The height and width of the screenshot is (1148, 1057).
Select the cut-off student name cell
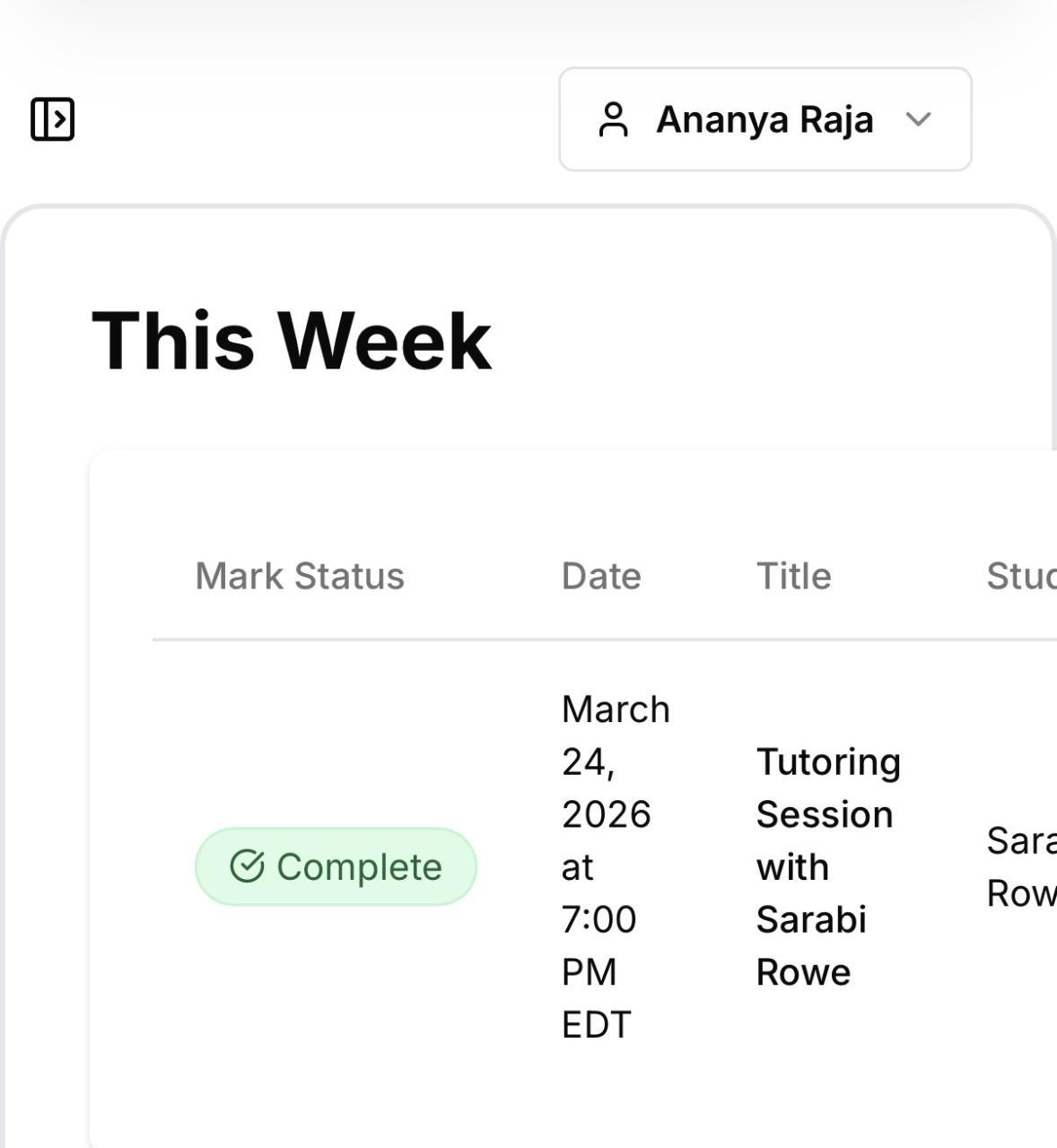point(1021,866)
